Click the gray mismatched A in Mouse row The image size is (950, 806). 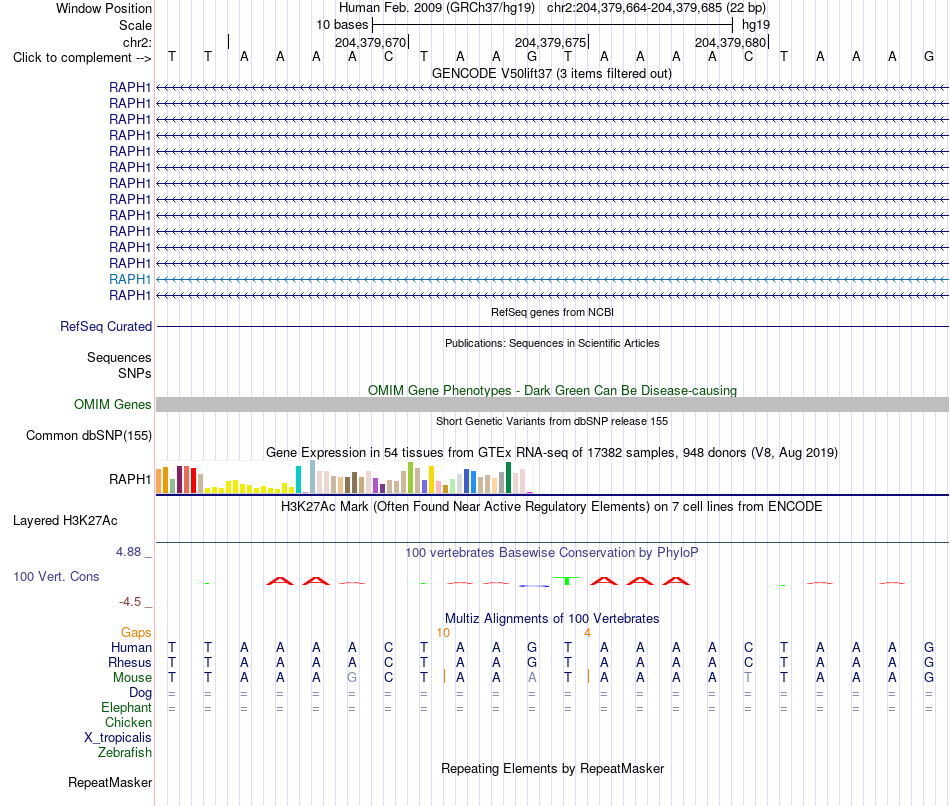coord(532,678)
